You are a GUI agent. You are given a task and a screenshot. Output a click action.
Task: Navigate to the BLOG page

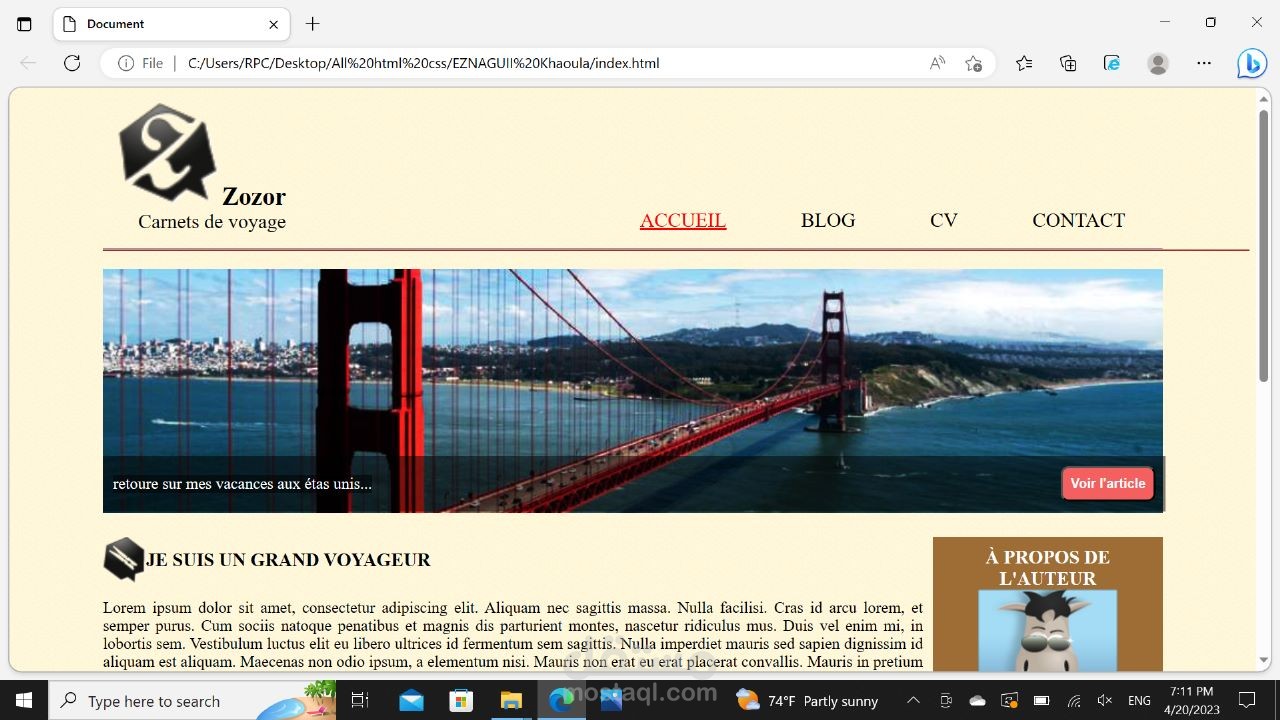tap(828, 220)
